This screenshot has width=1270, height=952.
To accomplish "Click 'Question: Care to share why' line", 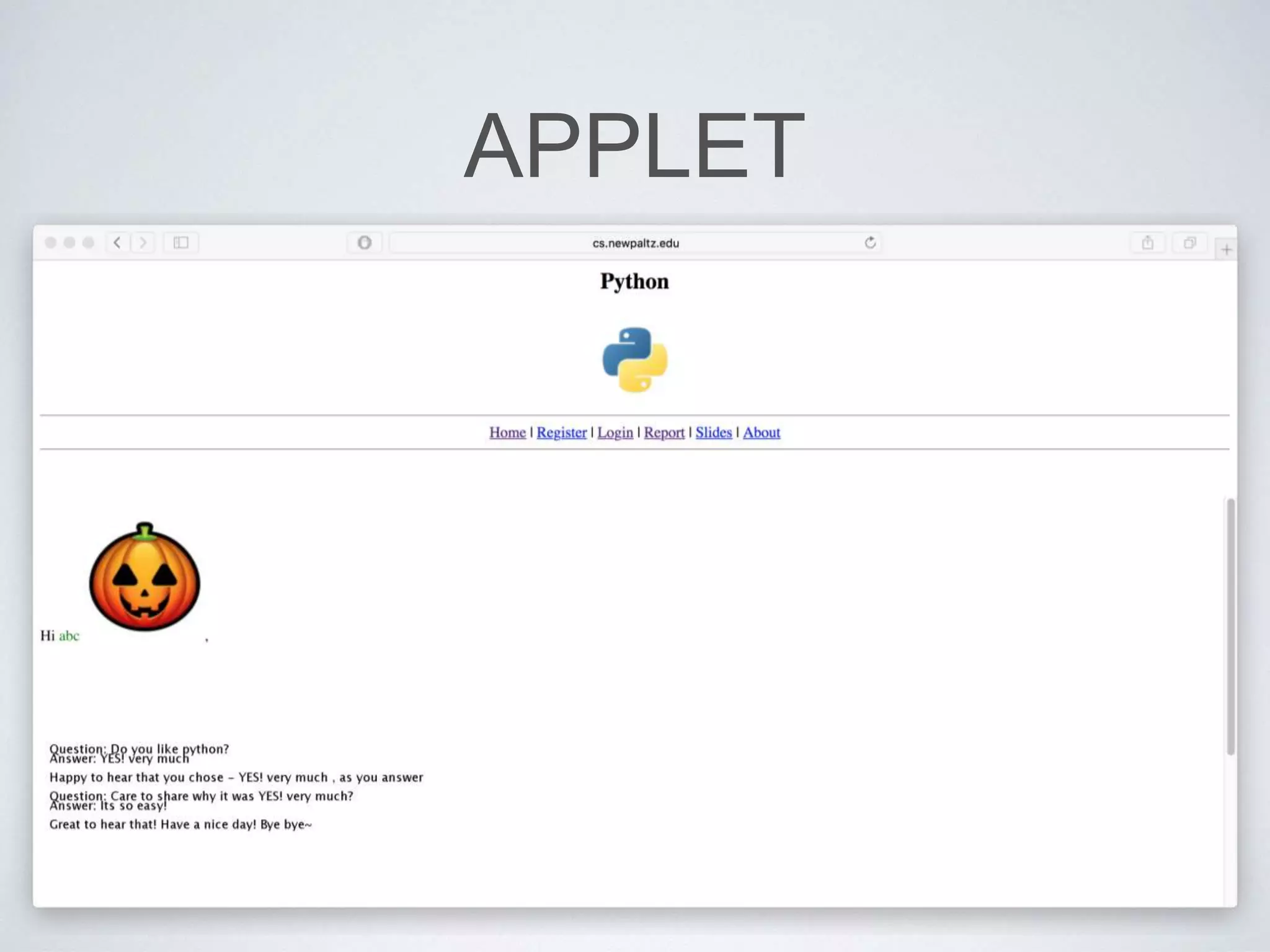I will pos(201,796).
